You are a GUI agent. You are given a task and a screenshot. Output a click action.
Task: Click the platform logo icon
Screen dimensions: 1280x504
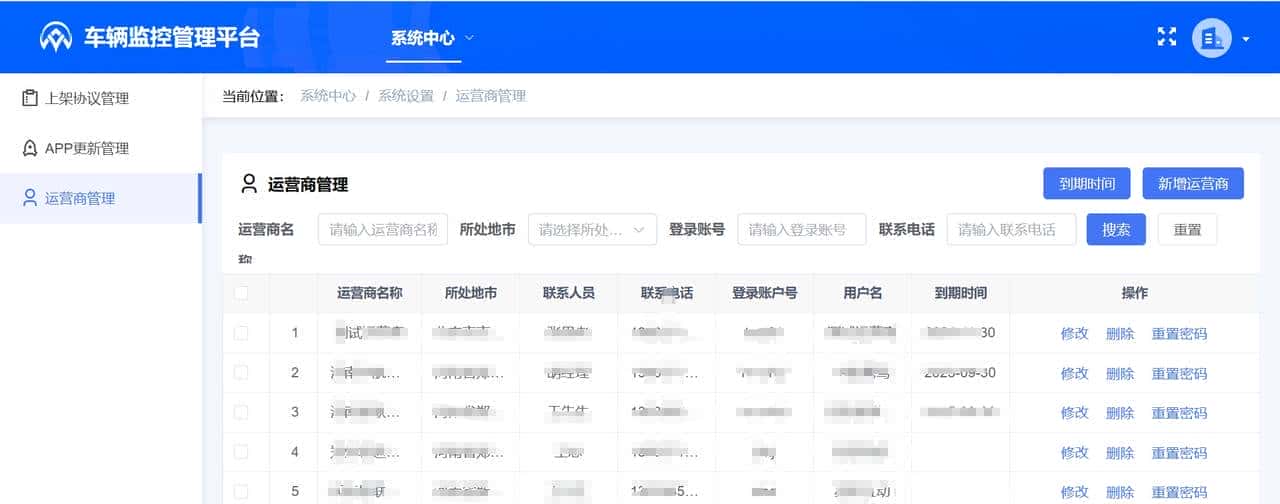click(x=56, y=38)
